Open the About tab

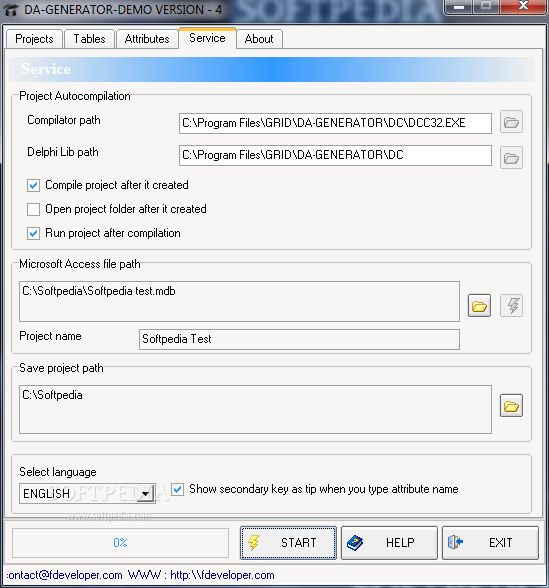click(259, 39)
